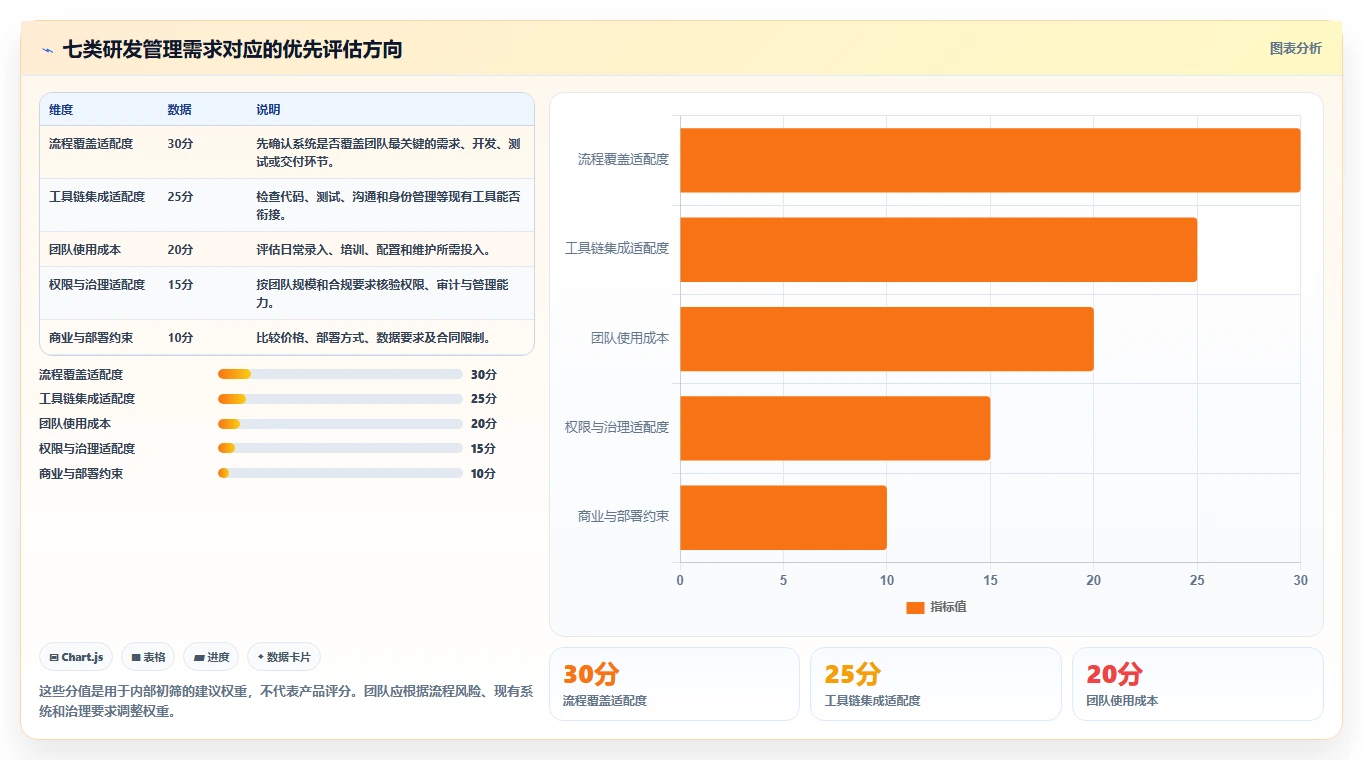The width and height of the screenshot is (1363, 760).
Task: Click the chart bar for 商业与部署约束
Action: point(783,517)
